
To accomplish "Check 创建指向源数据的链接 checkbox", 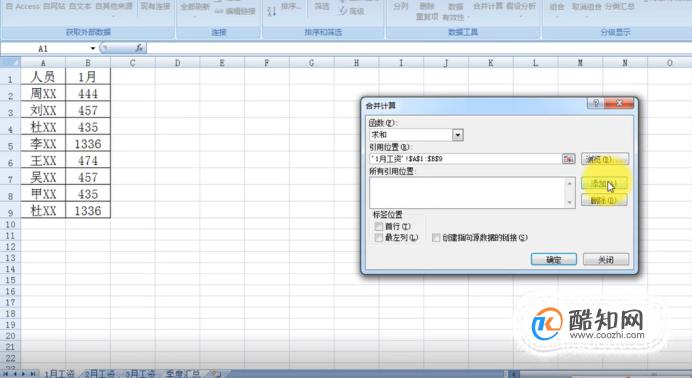I will 436,238.
